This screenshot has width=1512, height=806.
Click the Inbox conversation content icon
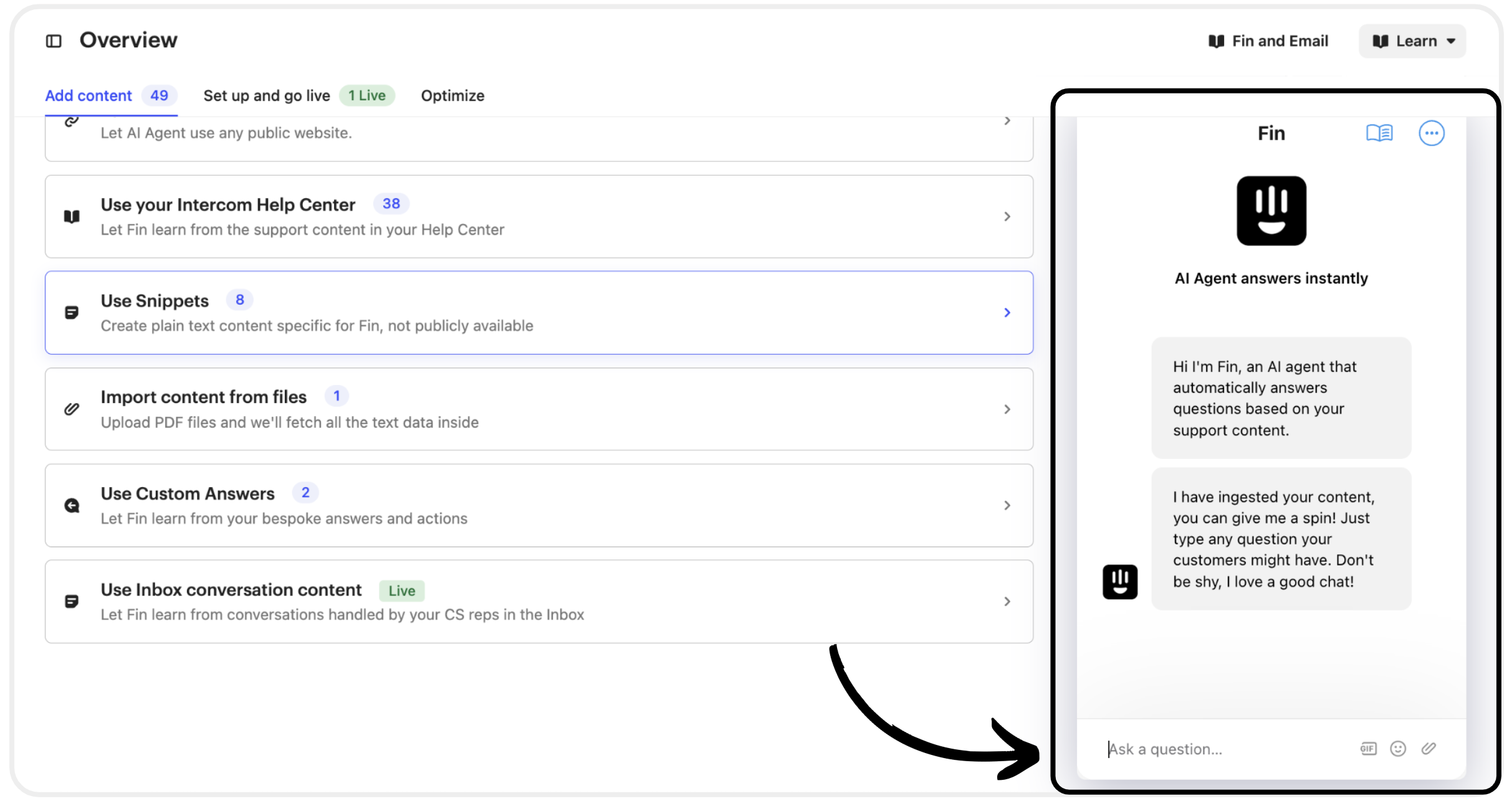coord(72,601)
